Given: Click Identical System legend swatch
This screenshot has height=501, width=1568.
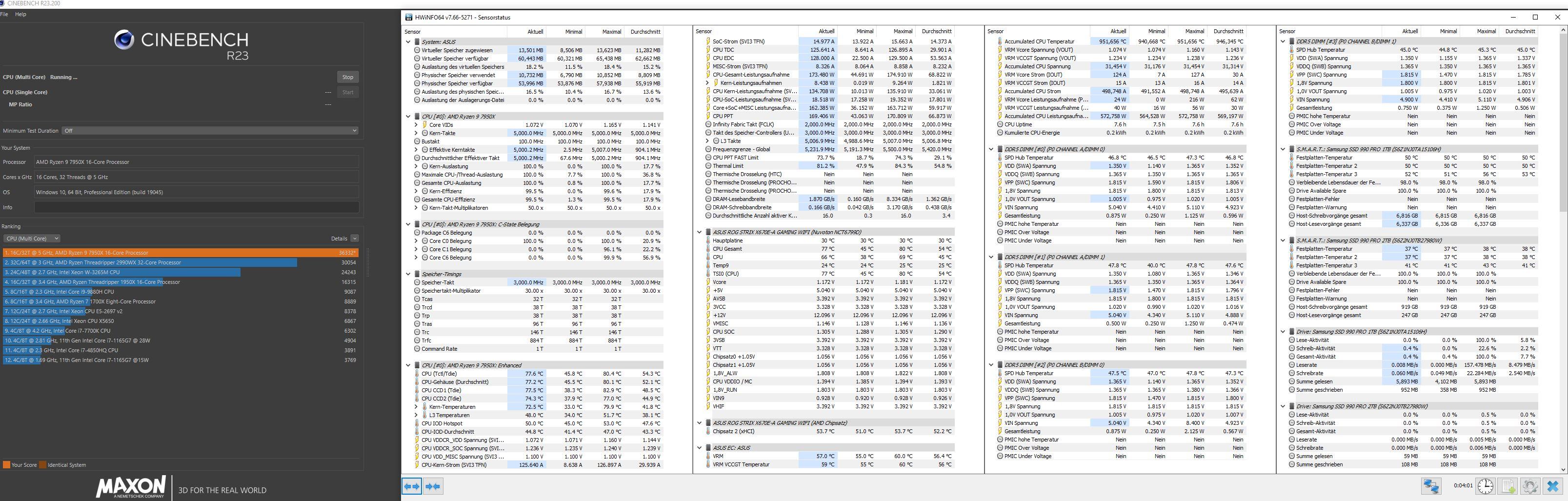Looking at the screenshot, I should click(42, 465).
